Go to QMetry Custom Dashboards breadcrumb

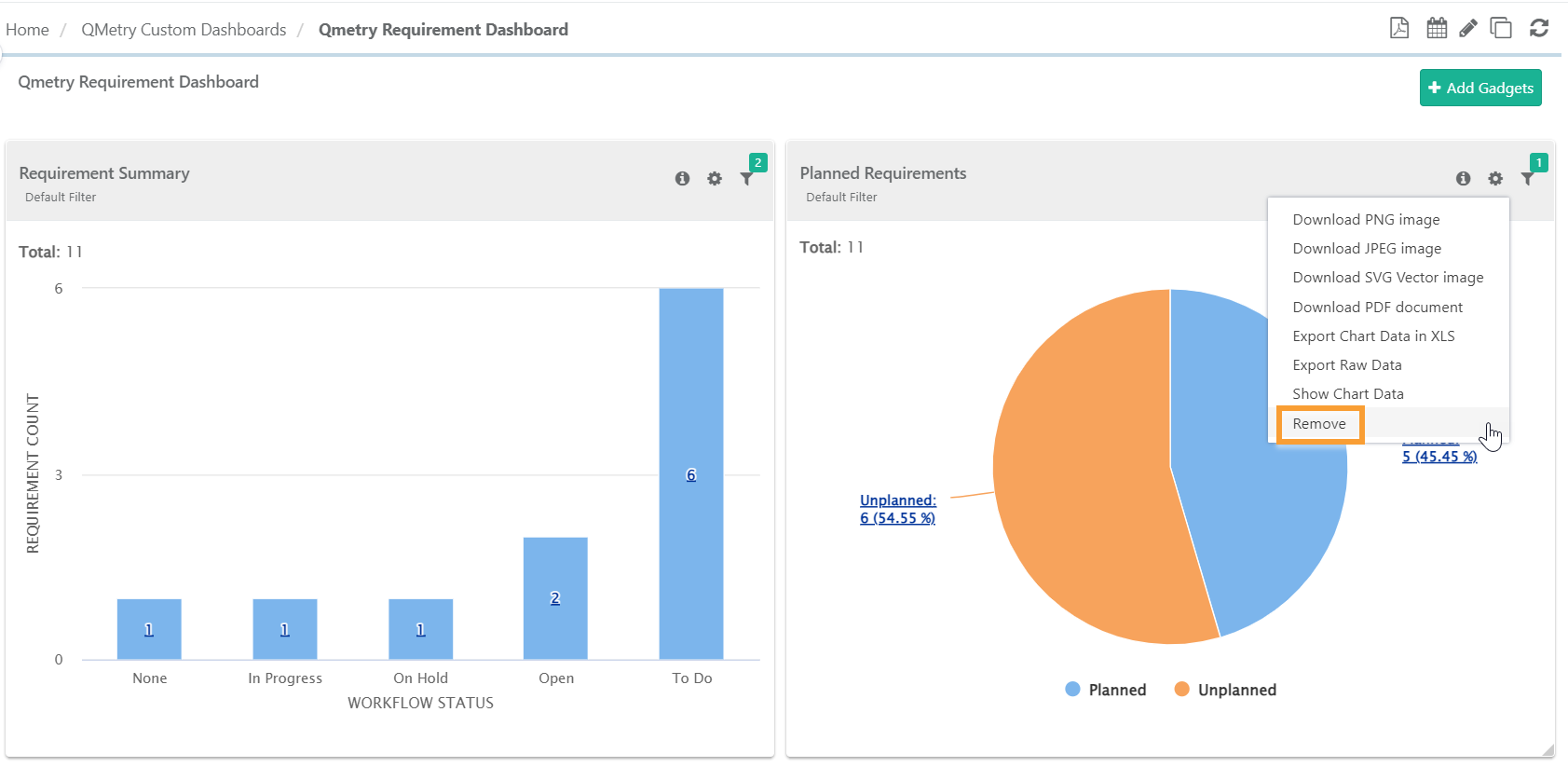coord(184,30)
